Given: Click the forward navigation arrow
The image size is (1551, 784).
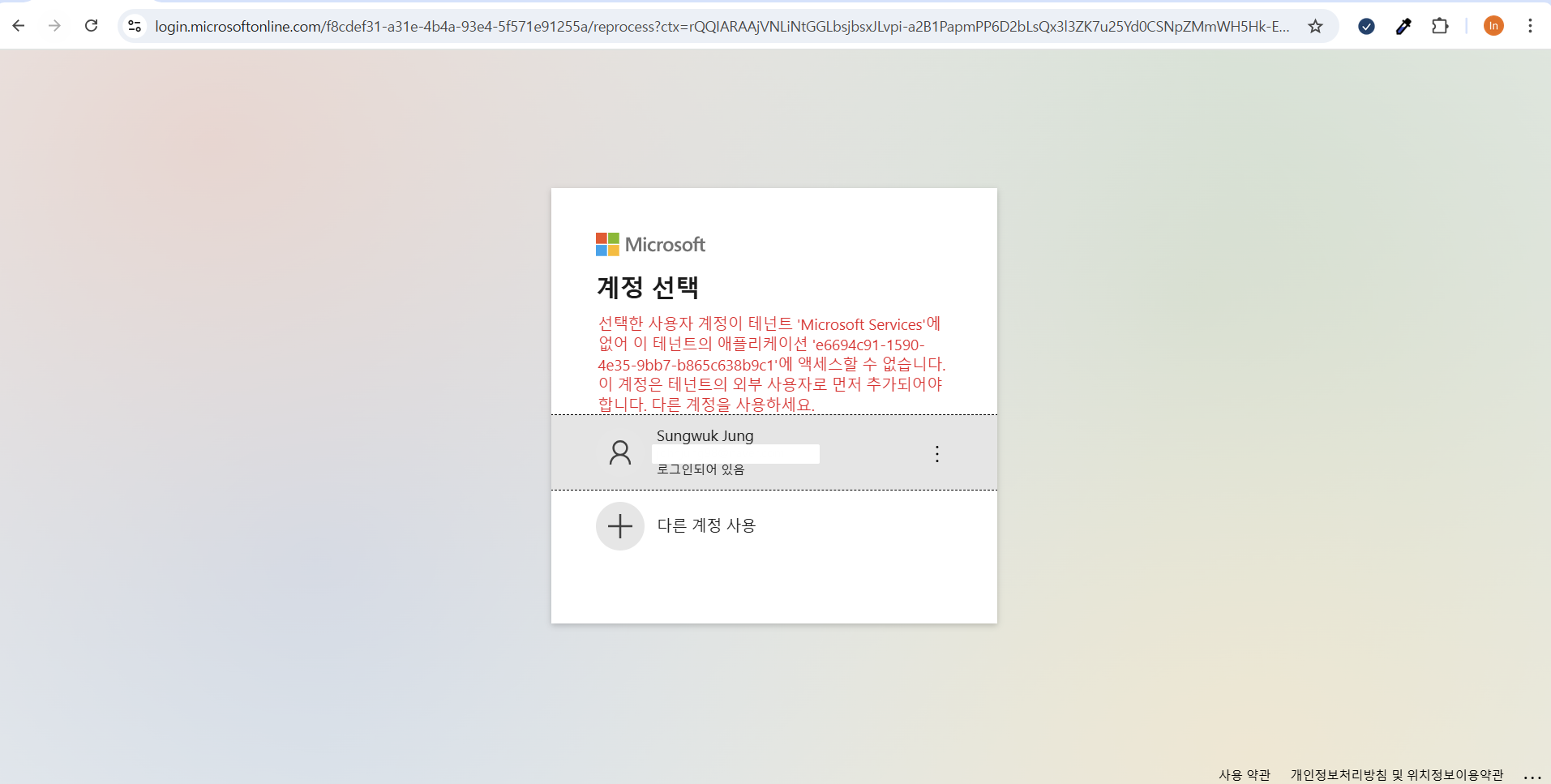Looking at the screenshot, I should point(55,26).
